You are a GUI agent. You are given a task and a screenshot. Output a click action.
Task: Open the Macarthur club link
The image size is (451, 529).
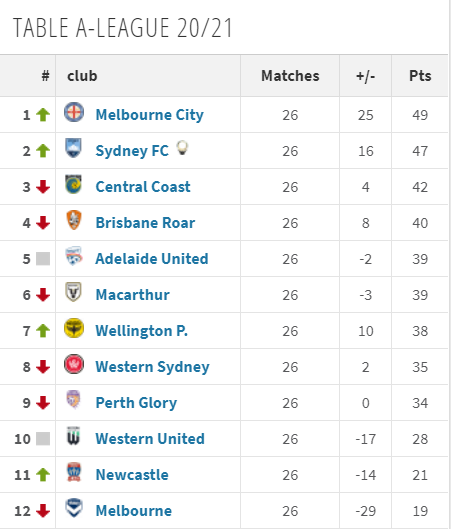tap(133, 295)
